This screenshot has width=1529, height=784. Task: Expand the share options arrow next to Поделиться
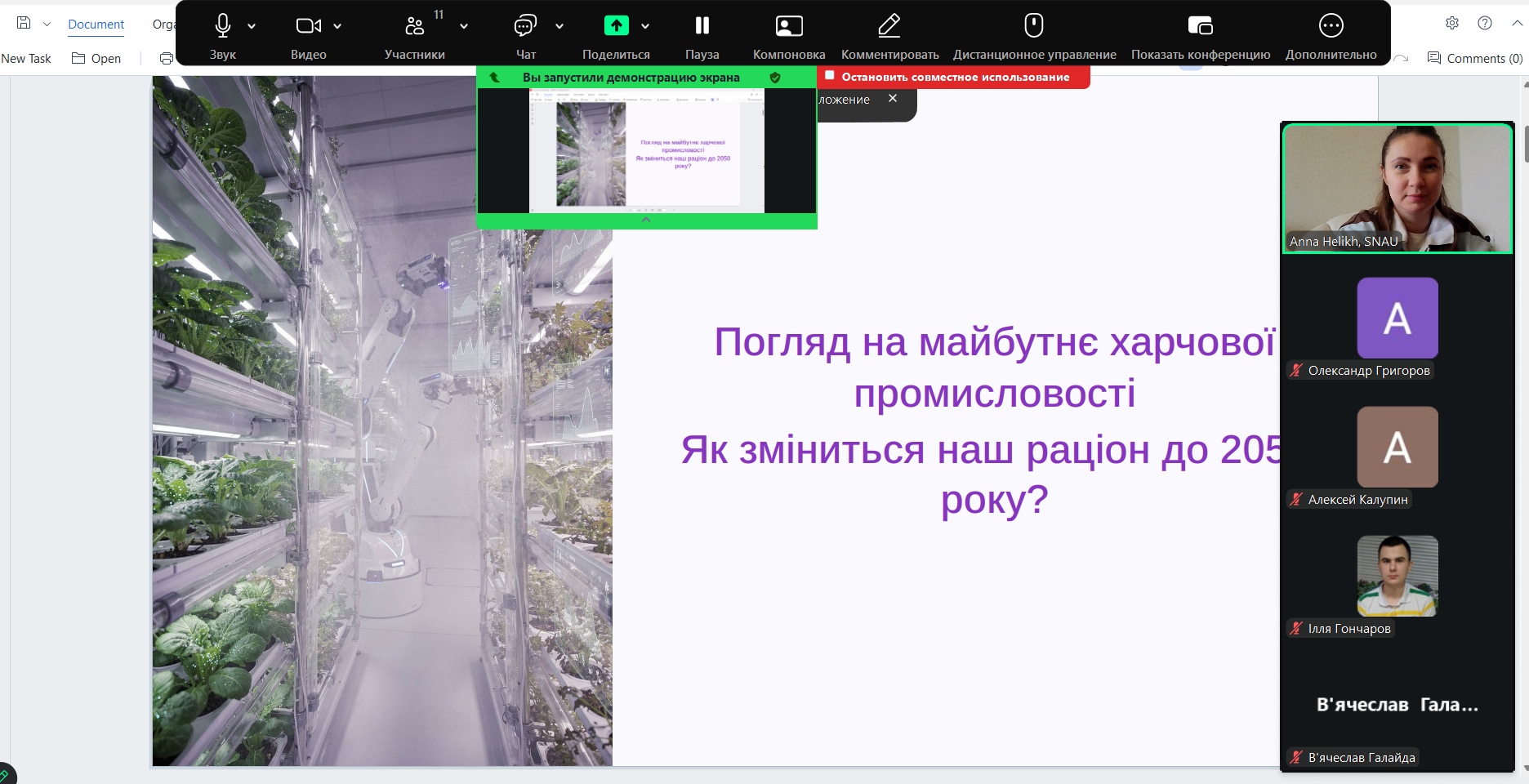tap(645, 26)
